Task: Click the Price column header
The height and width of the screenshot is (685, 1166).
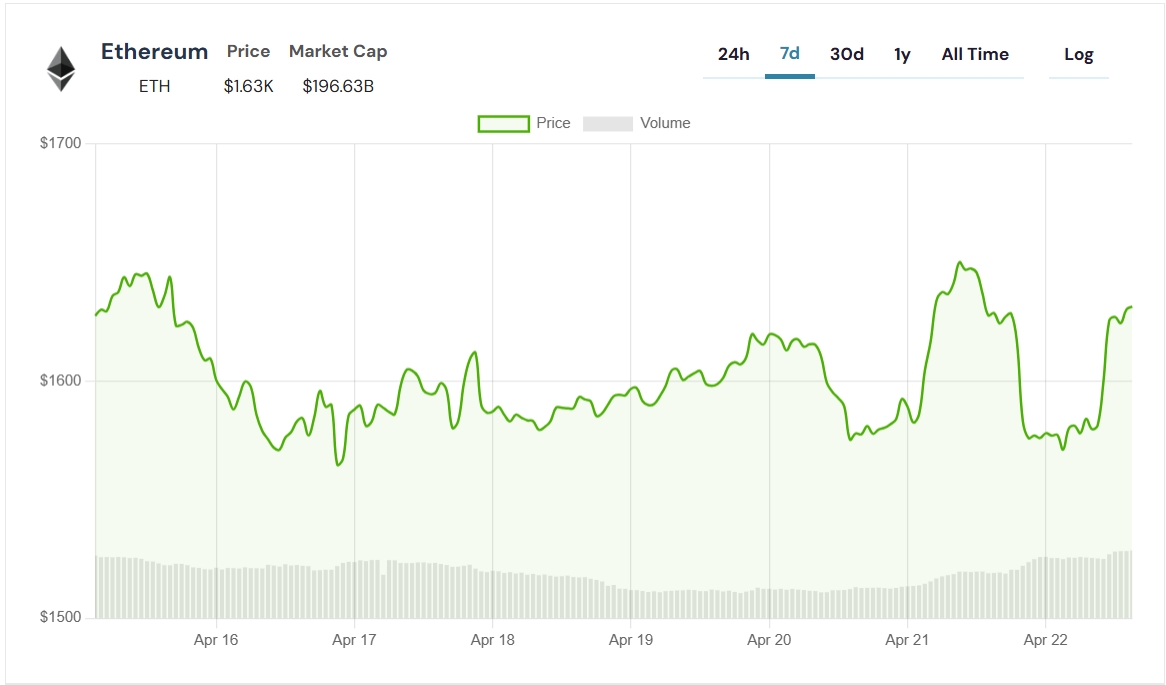Action: click(x=248, y=51)
